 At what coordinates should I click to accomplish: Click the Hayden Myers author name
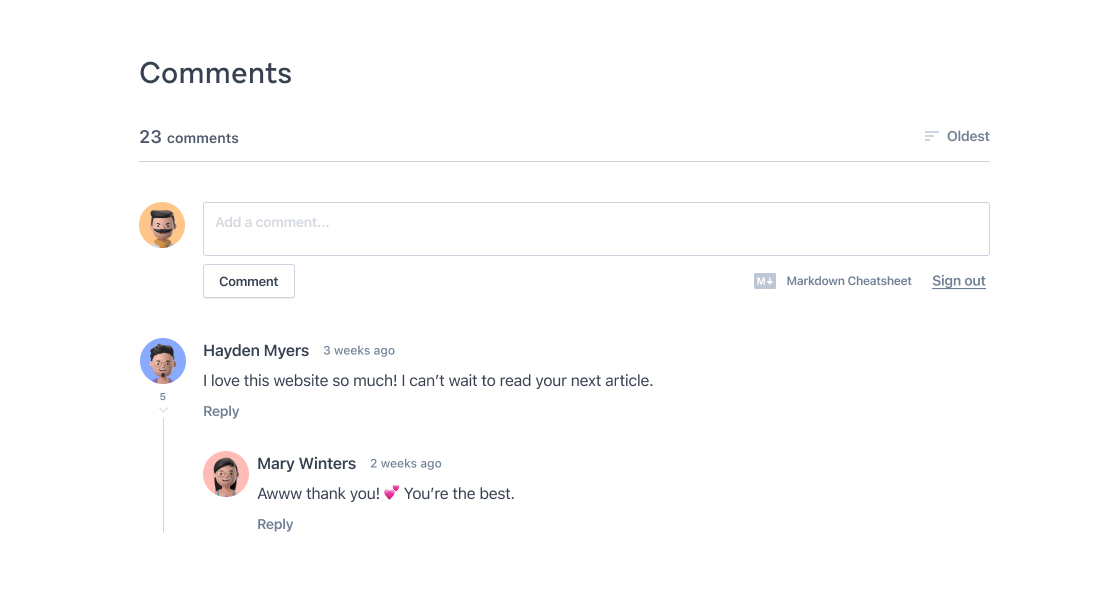tap(256, 350)
